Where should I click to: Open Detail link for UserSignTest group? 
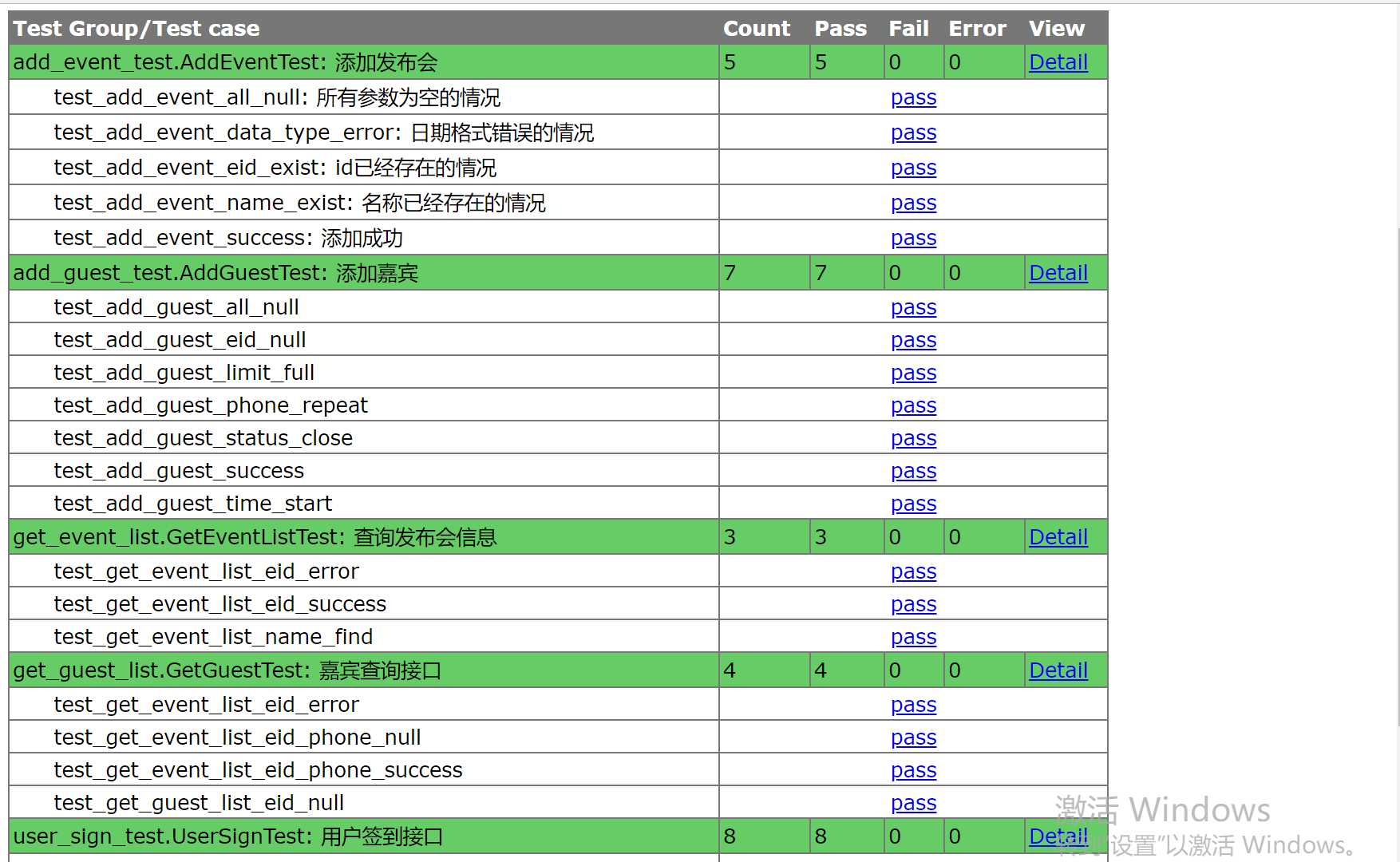pyautogui.click(x=1058, y=836)
